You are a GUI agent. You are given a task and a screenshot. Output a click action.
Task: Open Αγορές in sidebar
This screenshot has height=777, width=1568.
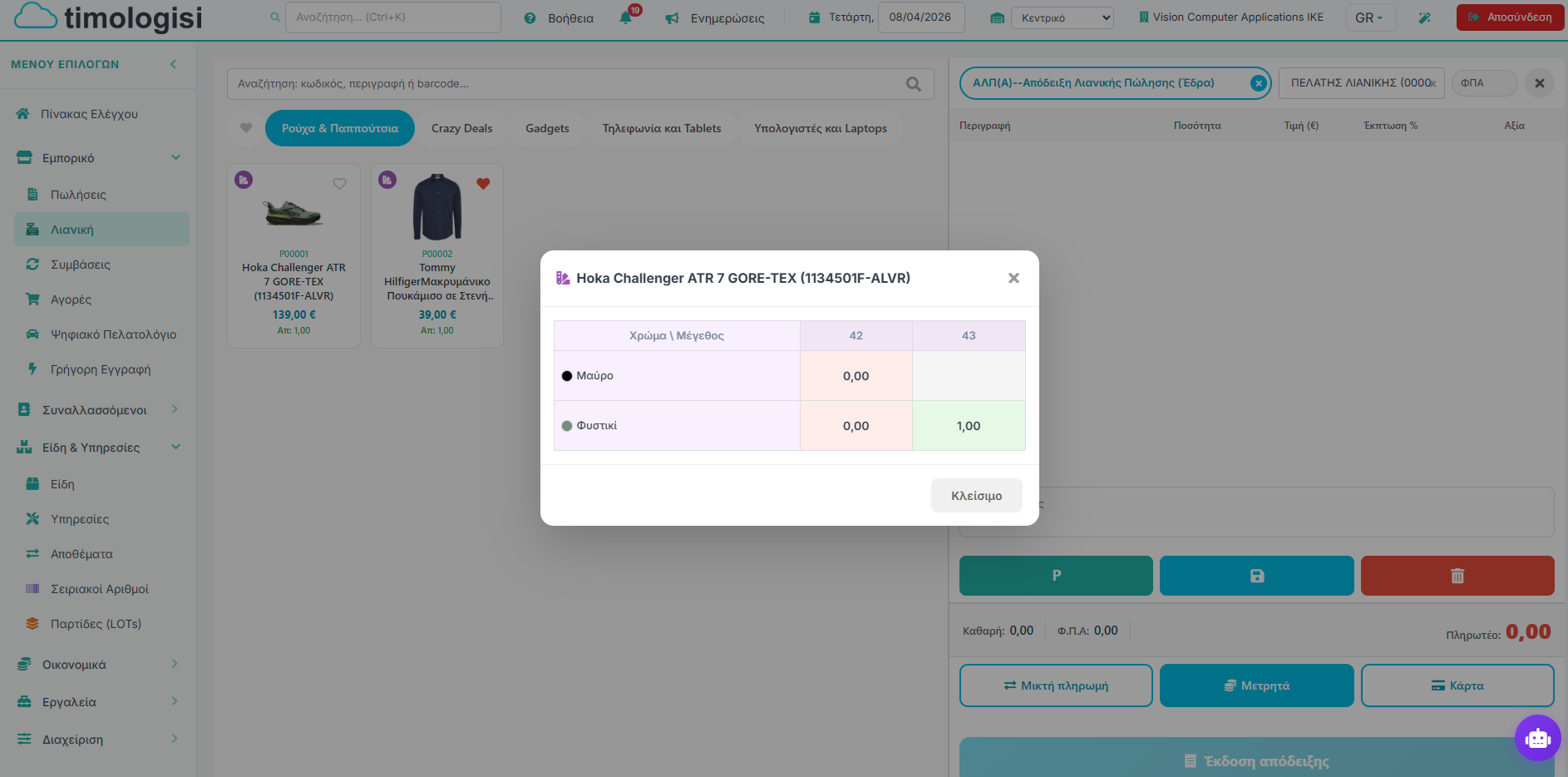pos(71,299)
